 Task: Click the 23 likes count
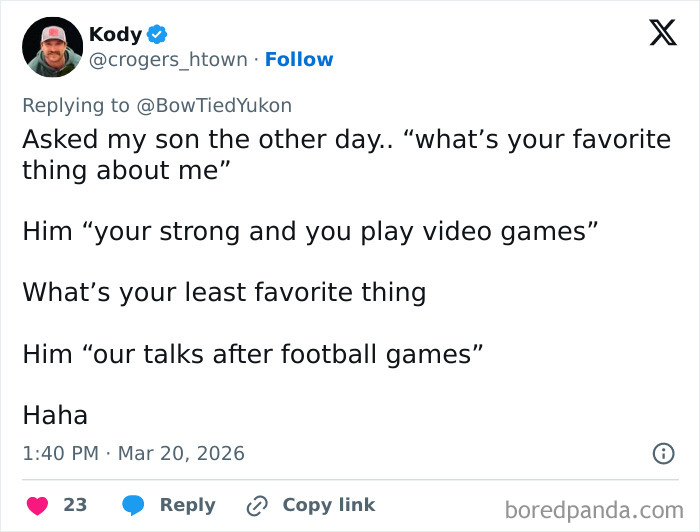[75, 505]
